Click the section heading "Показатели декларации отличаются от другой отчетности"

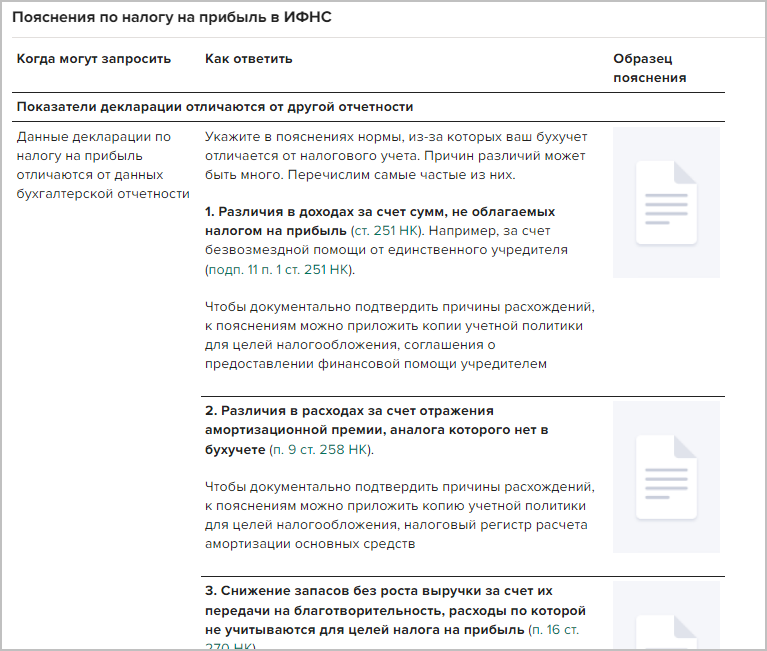click(215, 107)
